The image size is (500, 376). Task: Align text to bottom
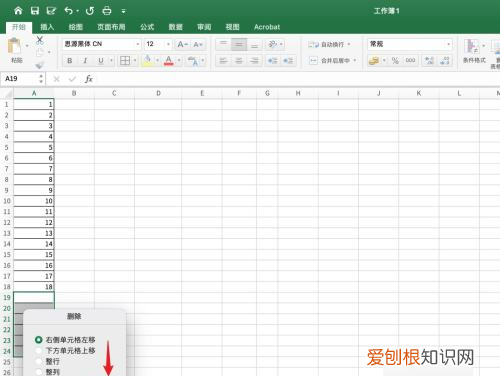(254, 44)
